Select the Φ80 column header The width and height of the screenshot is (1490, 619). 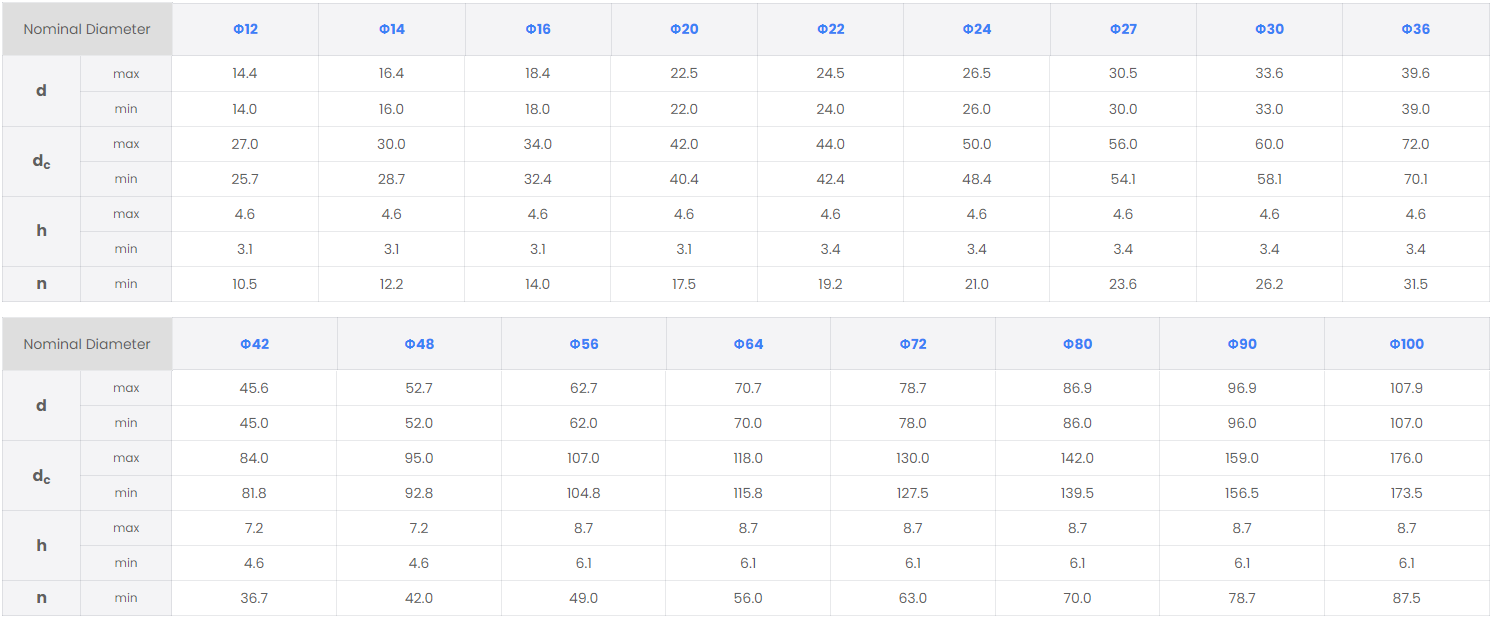tap(1077, 344)
